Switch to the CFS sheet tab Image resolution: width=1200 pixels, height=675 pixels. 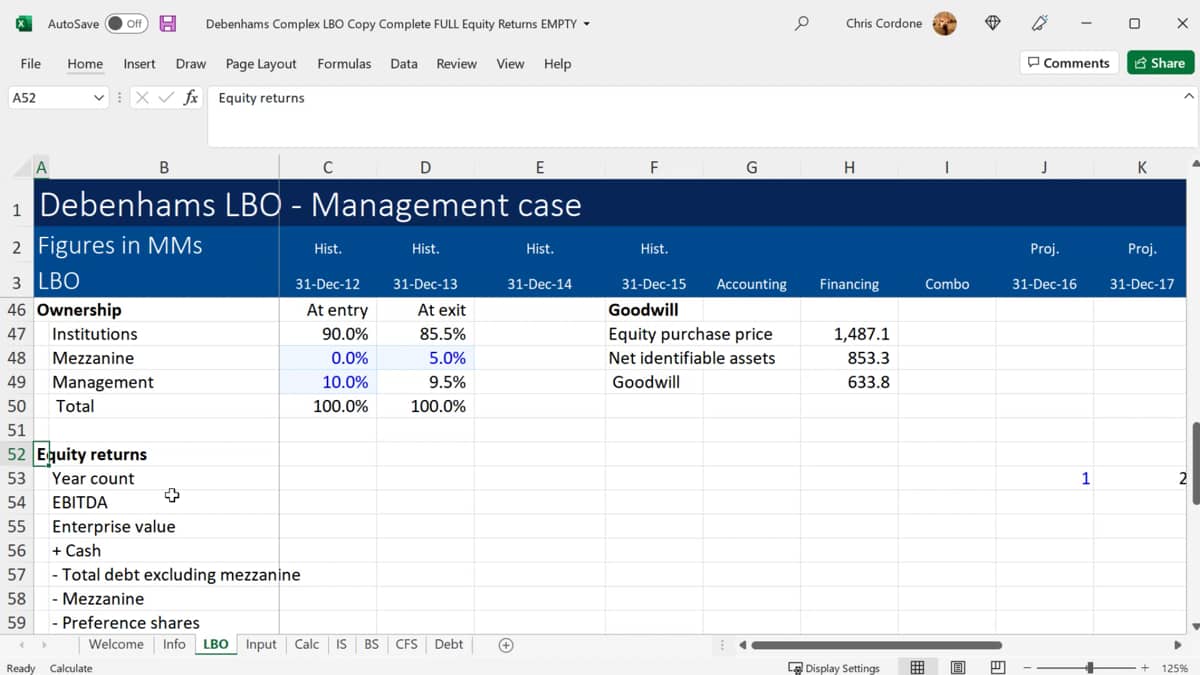coord(406,644)
